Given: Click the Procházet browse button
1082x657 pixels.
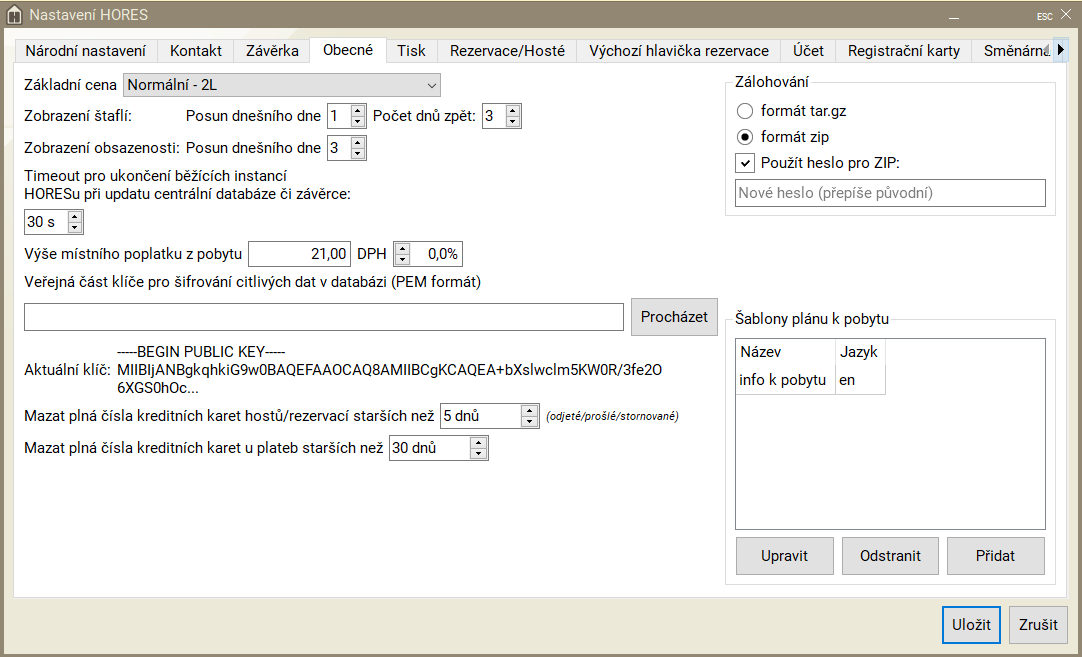Looking at the screenshot, I should click(674, 317).
